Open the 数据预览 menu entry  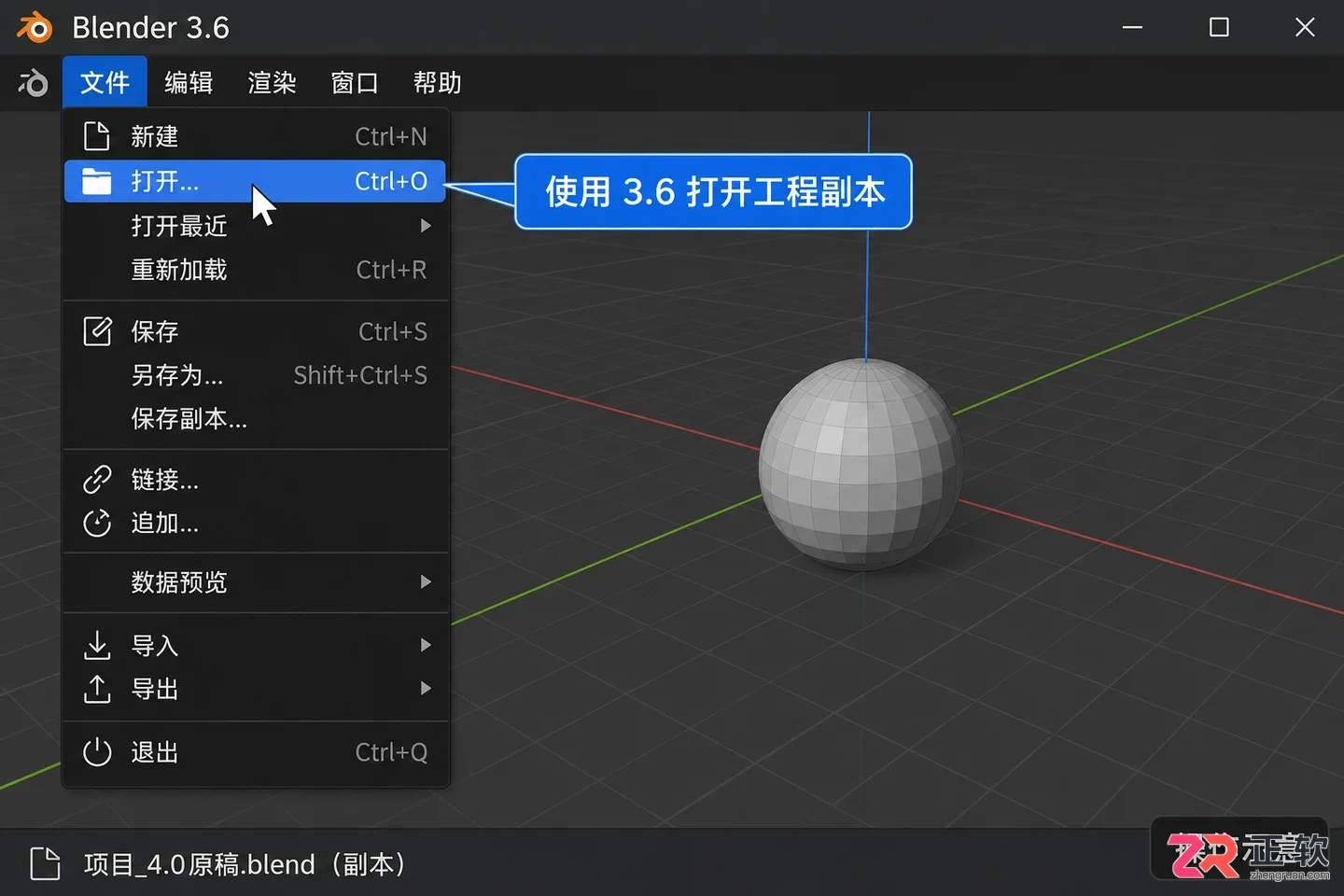(x=255, y=582)
